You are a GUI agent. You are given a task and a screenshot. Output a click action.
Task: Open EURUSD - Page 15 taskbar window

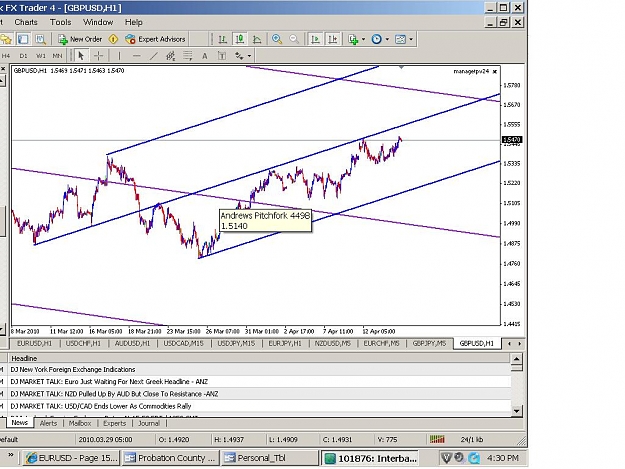(x=72, y=458)
